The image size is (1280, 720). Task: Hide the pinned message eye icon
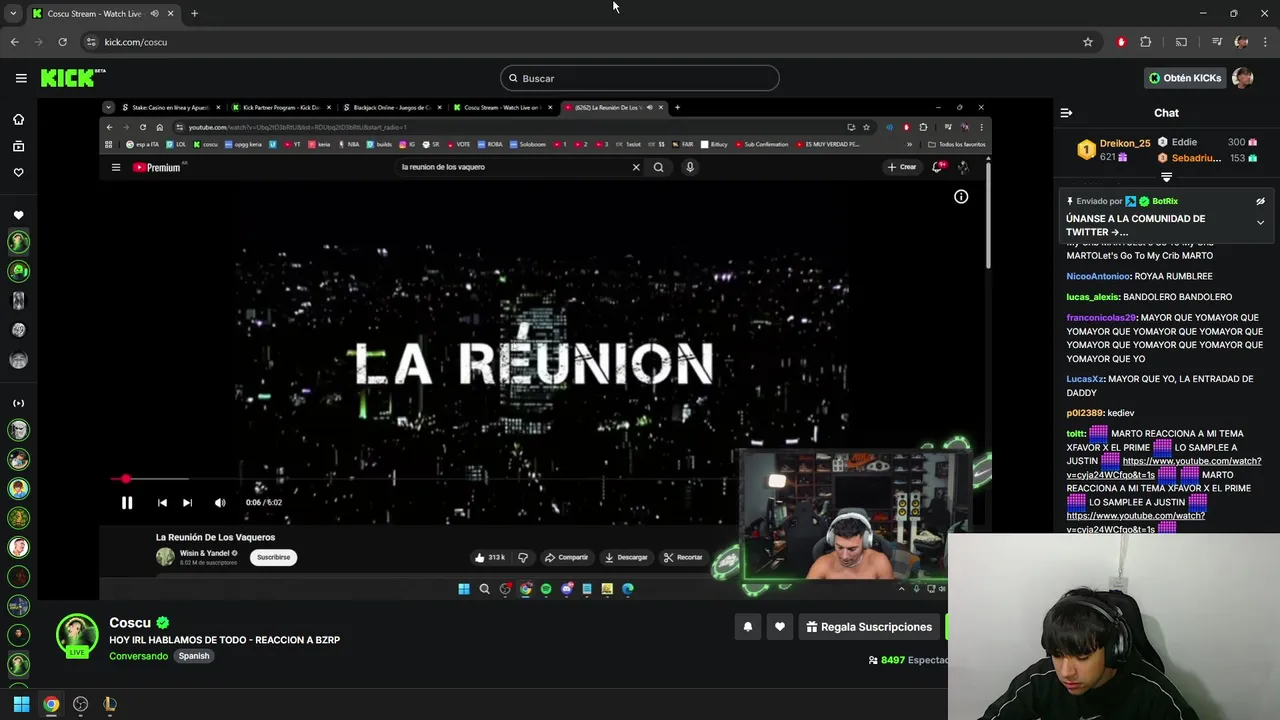coord(1260,201)
